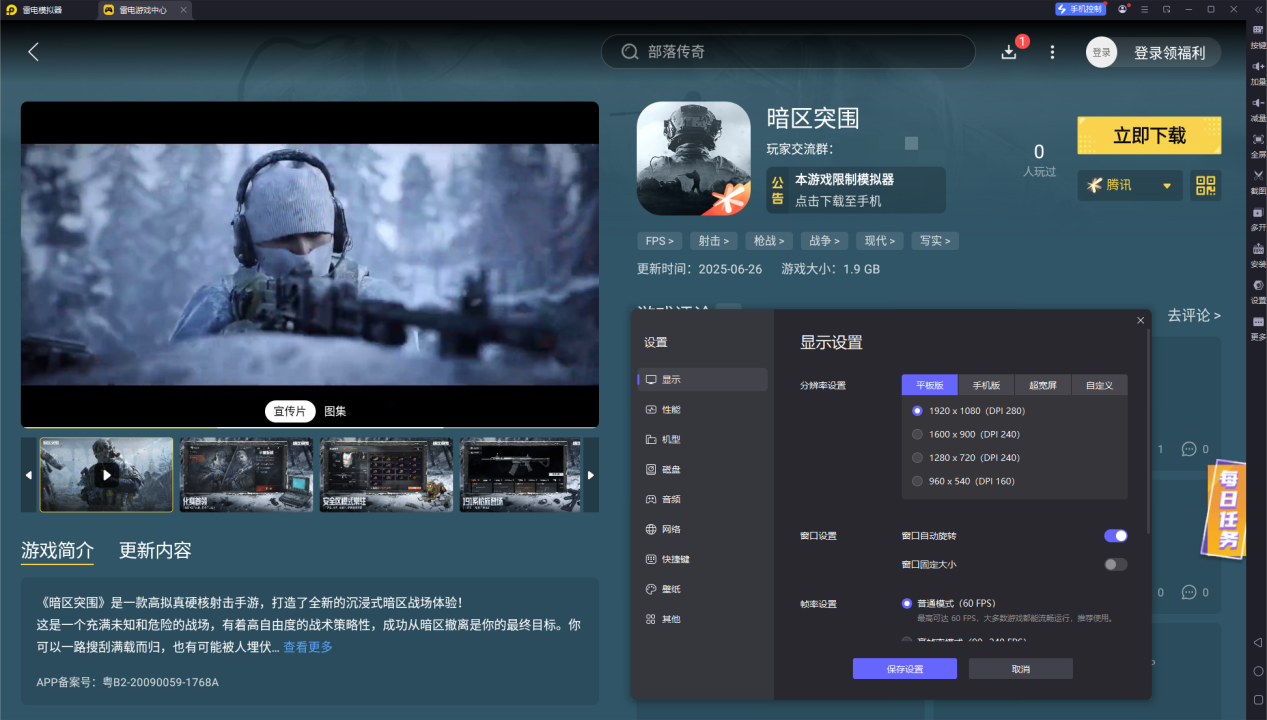
Task: Switch to 更新内容 tab
Action: point(155,550)
